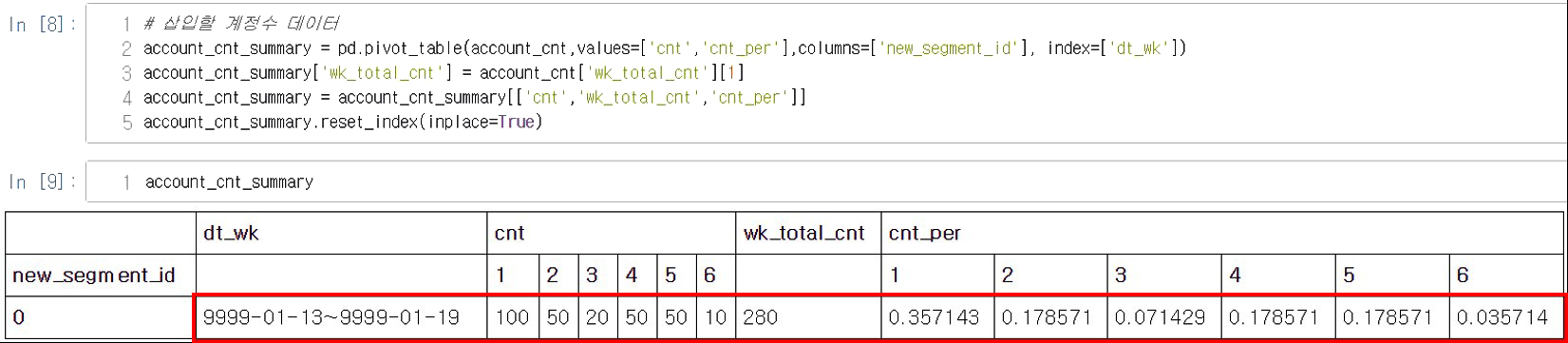Viewport: 1568px width, 343px height.
Task: Select the In [8] prompt label
Action: click(x=43, y=24)
